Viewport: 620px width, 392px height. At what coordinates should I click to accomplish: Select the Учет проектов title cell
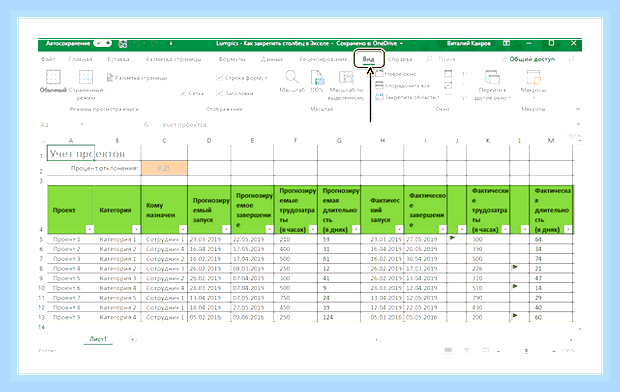point(70,153)
